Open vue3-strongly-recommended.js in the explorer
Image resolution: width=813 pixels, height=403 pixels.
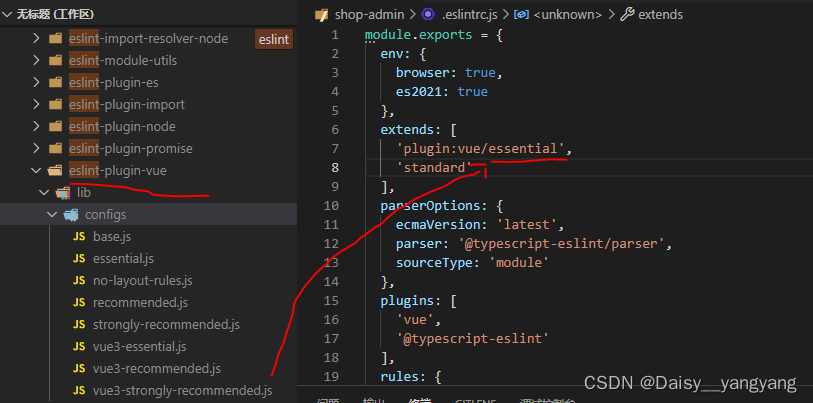click(183, 391)
